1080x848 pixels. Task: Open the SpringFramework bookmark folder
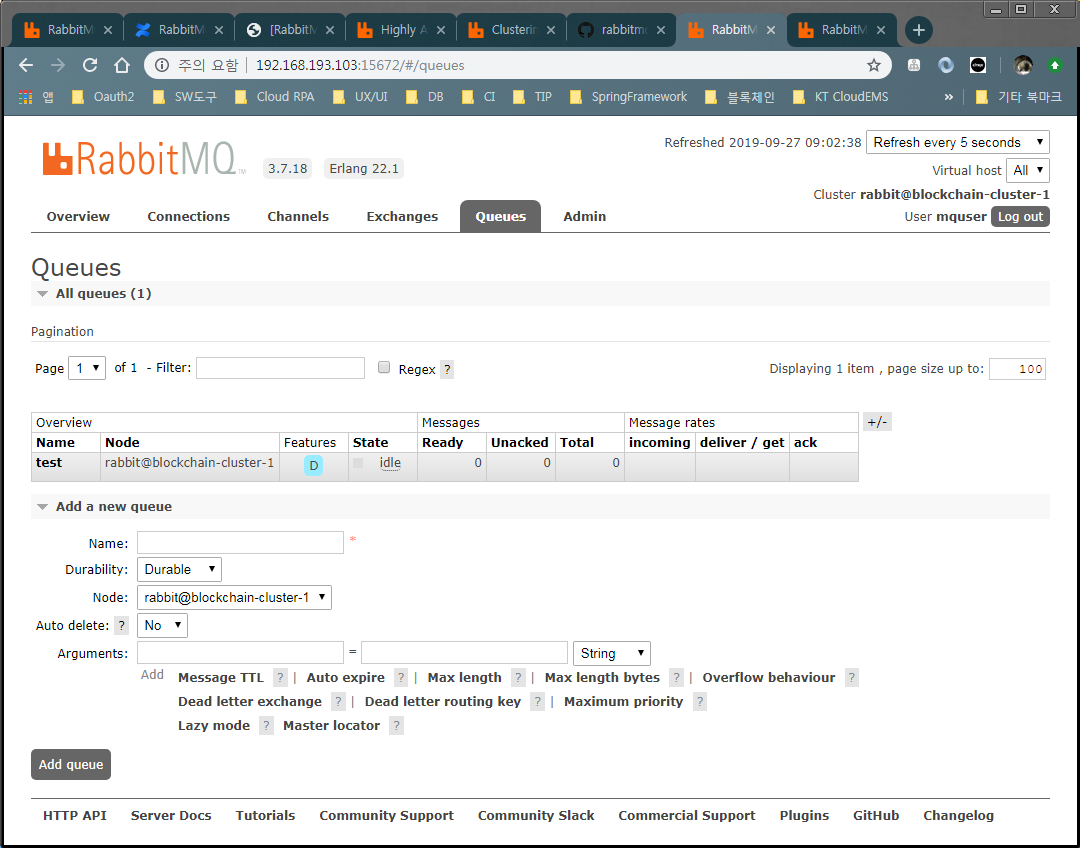pos(629,97)
